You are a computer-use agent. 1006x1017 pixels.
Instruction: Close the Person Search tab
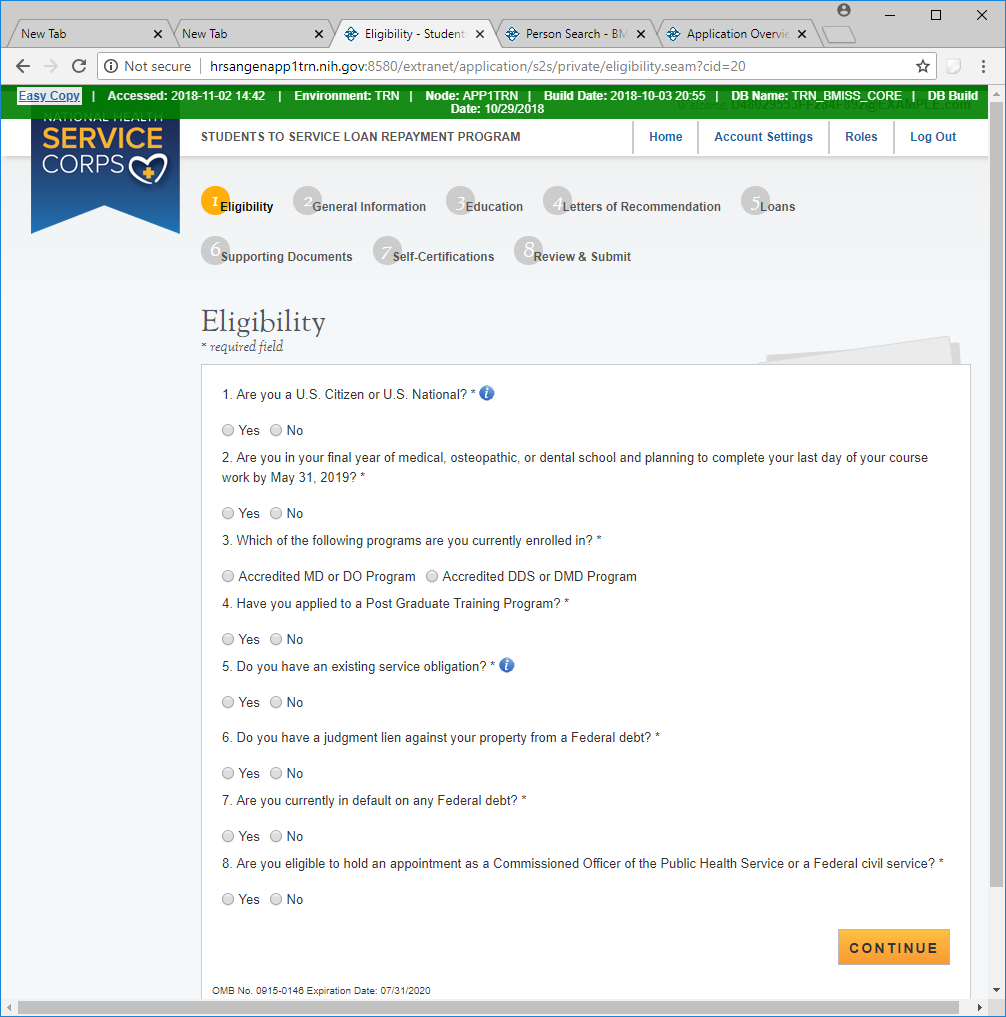click(x=641, y=34)
